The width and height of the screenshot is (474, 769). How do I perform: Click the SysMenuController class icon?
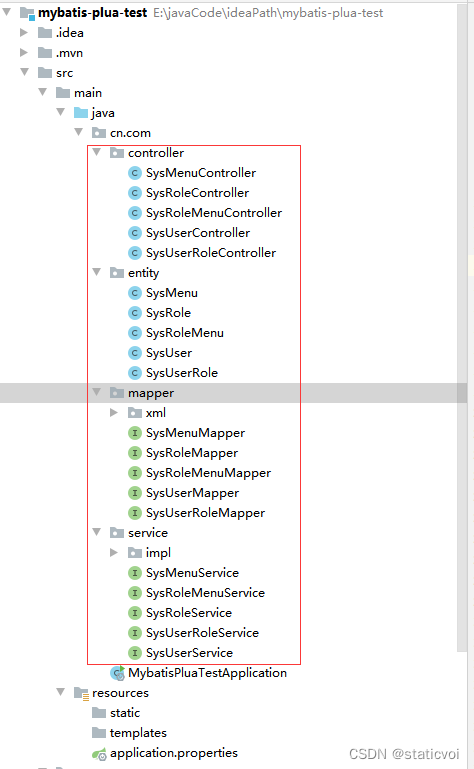tap(134, 173)
